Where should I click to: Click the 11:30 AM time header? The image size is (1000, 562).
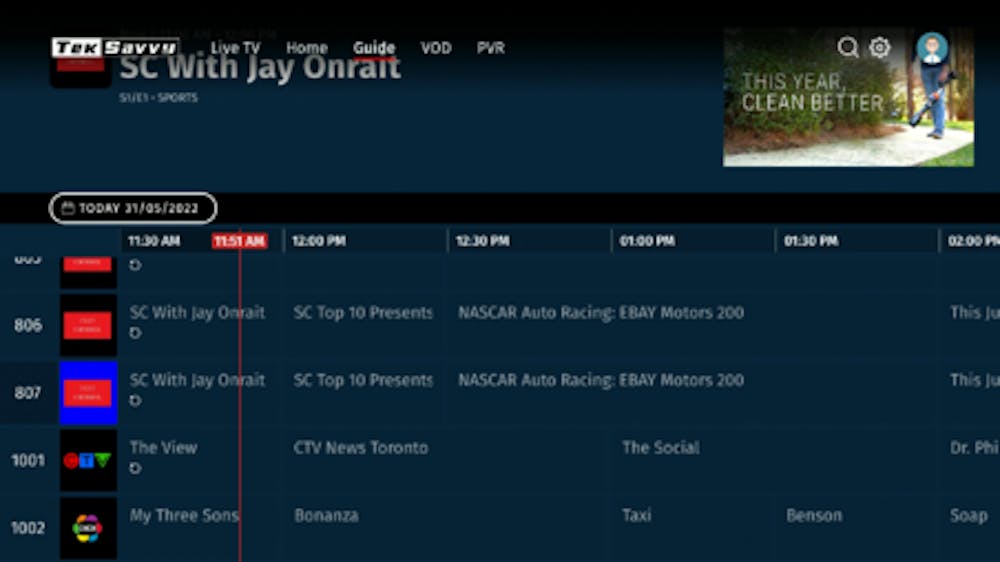click(154, 241)
